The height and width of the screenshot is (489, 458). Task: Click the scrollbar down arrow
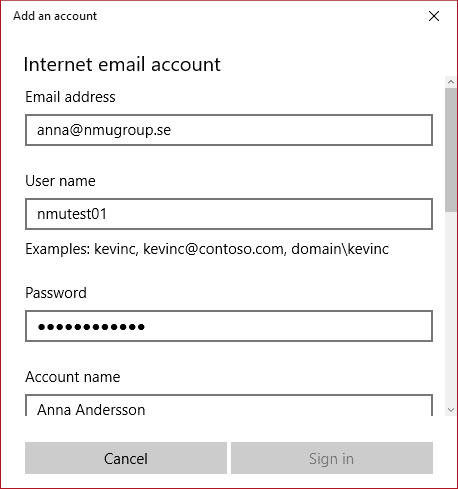click(451, 410)
